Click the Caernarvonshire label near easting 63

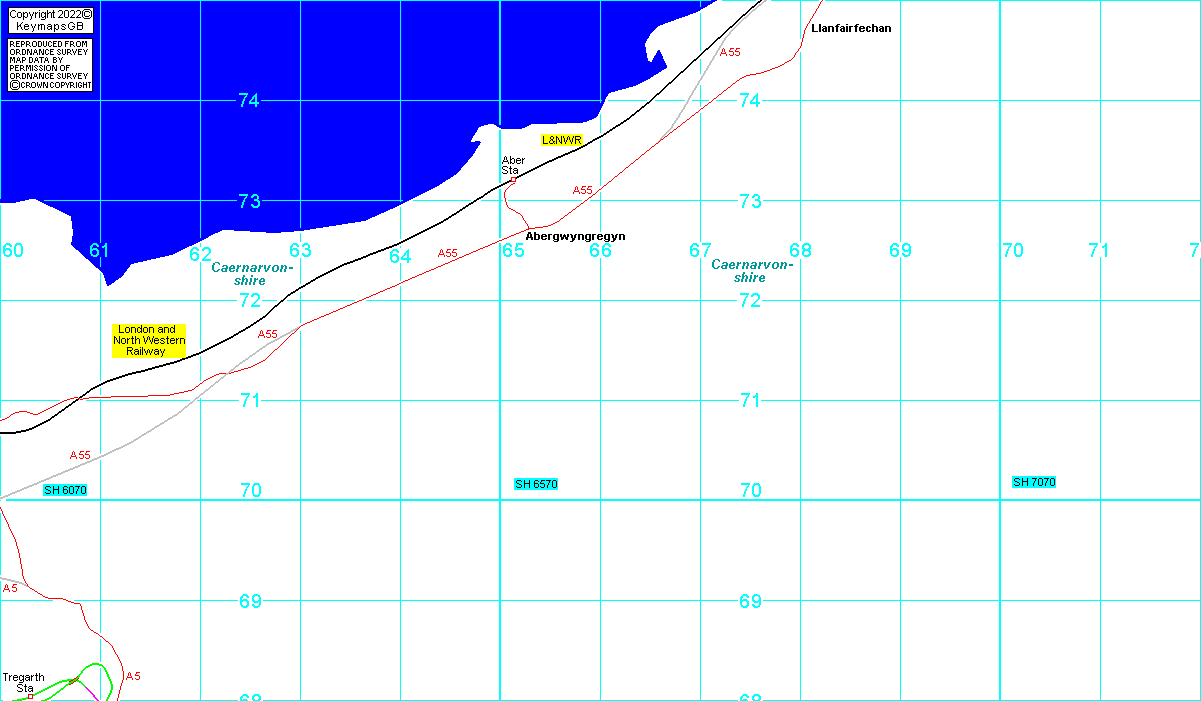click(252, 274)
